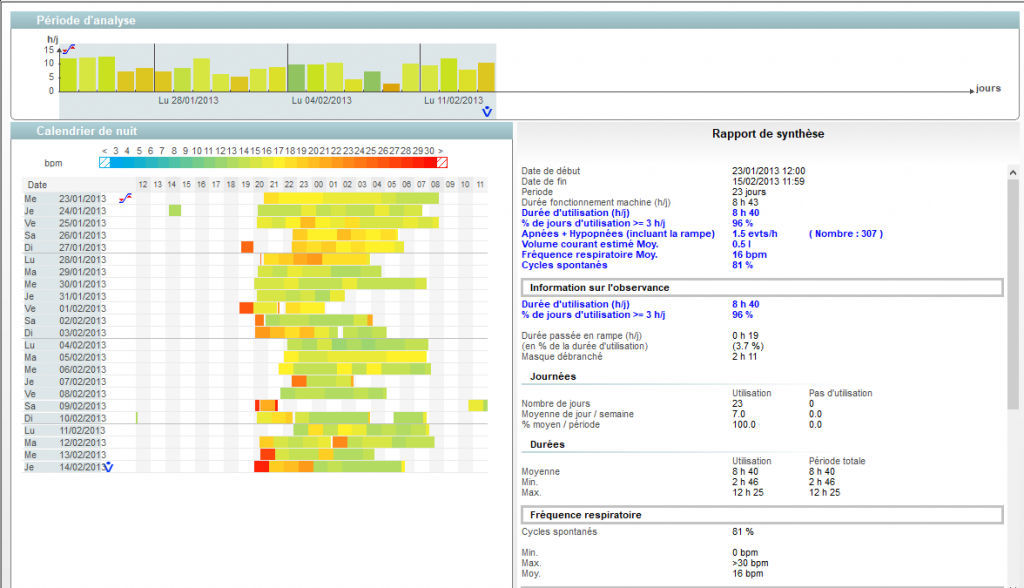Viewport: 1024px width, 588px height.
Task: Click the blue end marker next to 14/02/2013
Action: coord(109,467)
